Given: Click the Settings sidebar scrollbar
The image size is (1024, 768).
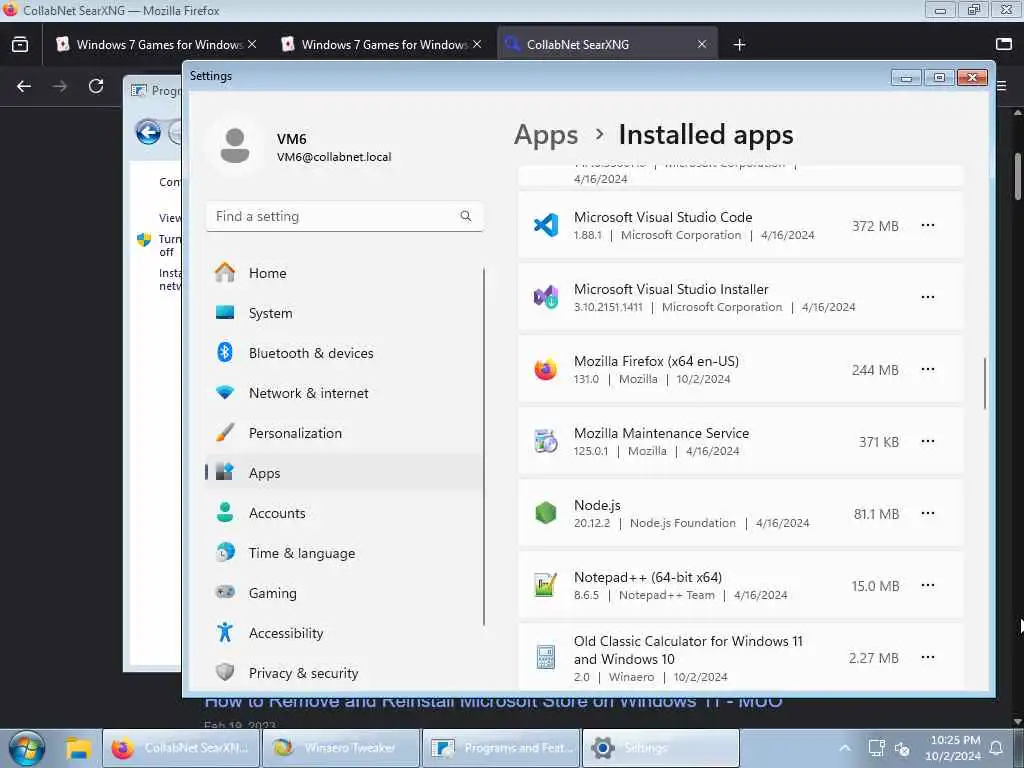Looking at the screenshot, I should click(x=484, y=446).
